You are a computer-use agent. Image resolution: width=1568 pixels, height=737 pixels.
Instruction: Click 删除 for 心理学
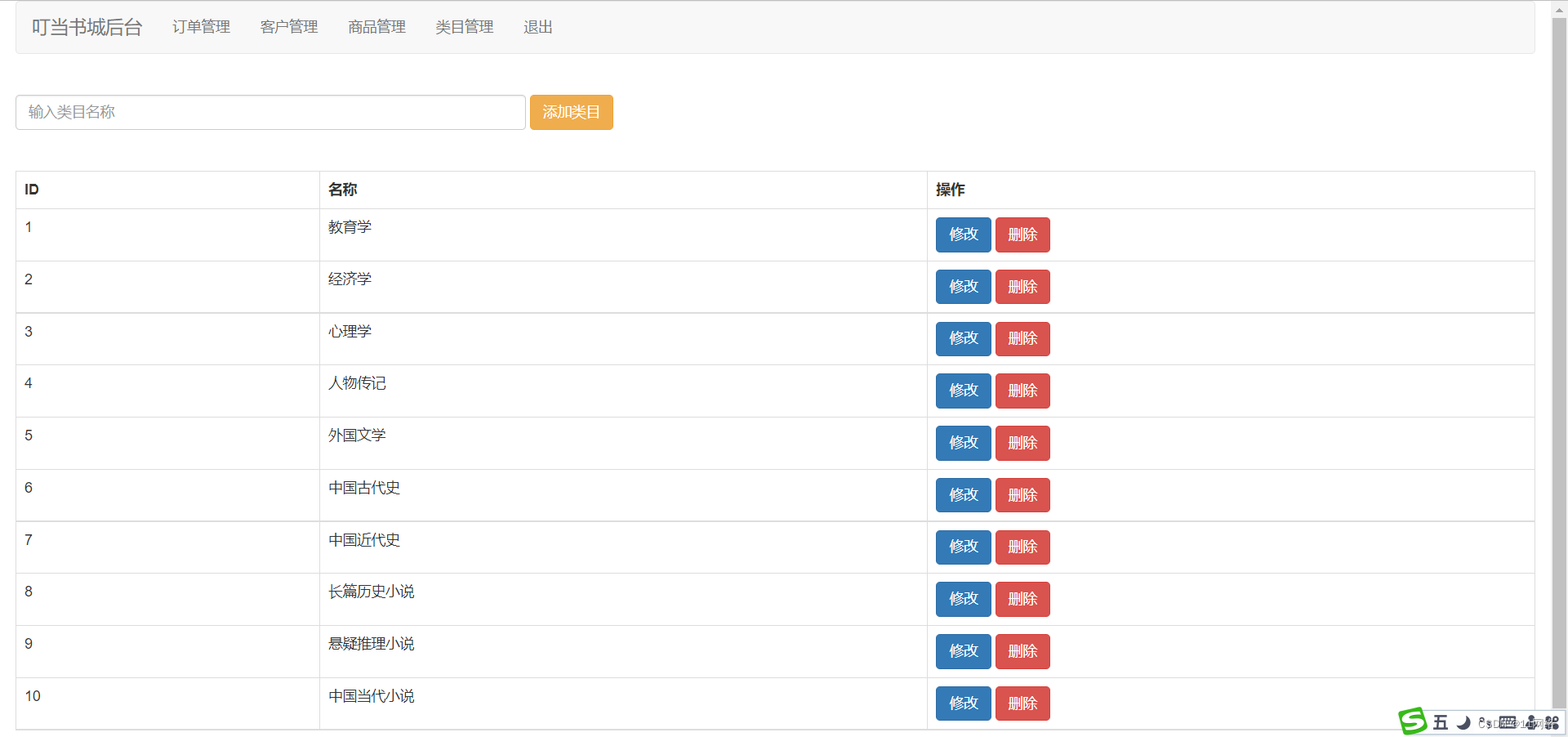click(x=1022, y=338)
